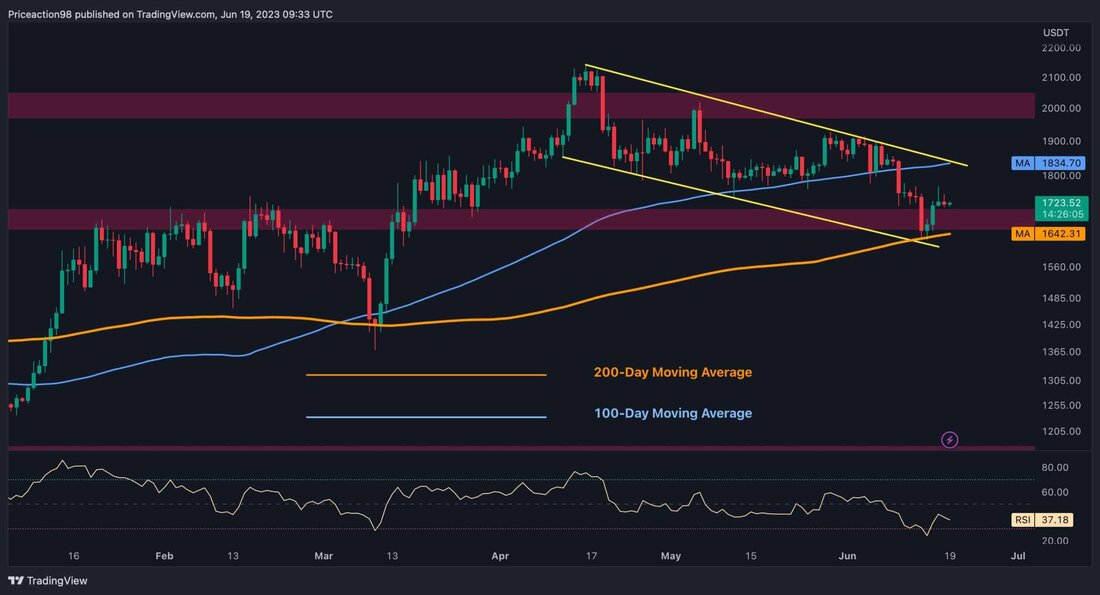Viewport: 1100px width, 595px height.
Task: Click the blue legend line for 100-Day MA
Action: pyautogui.click(x=426, y=417)
